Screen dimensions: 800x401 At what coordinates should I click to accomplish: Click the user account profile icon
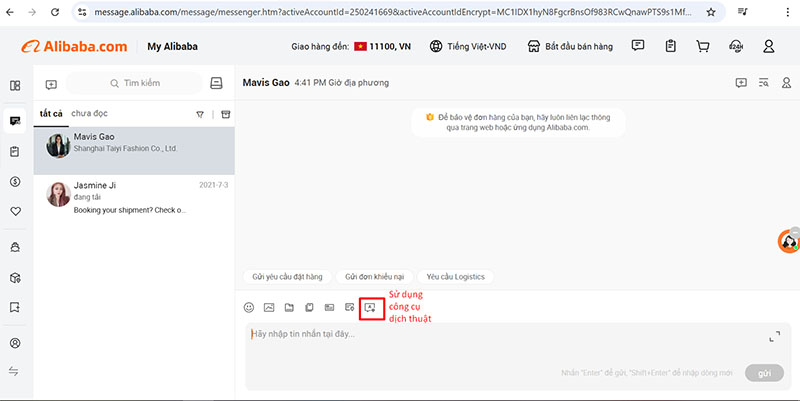(768, 47)
